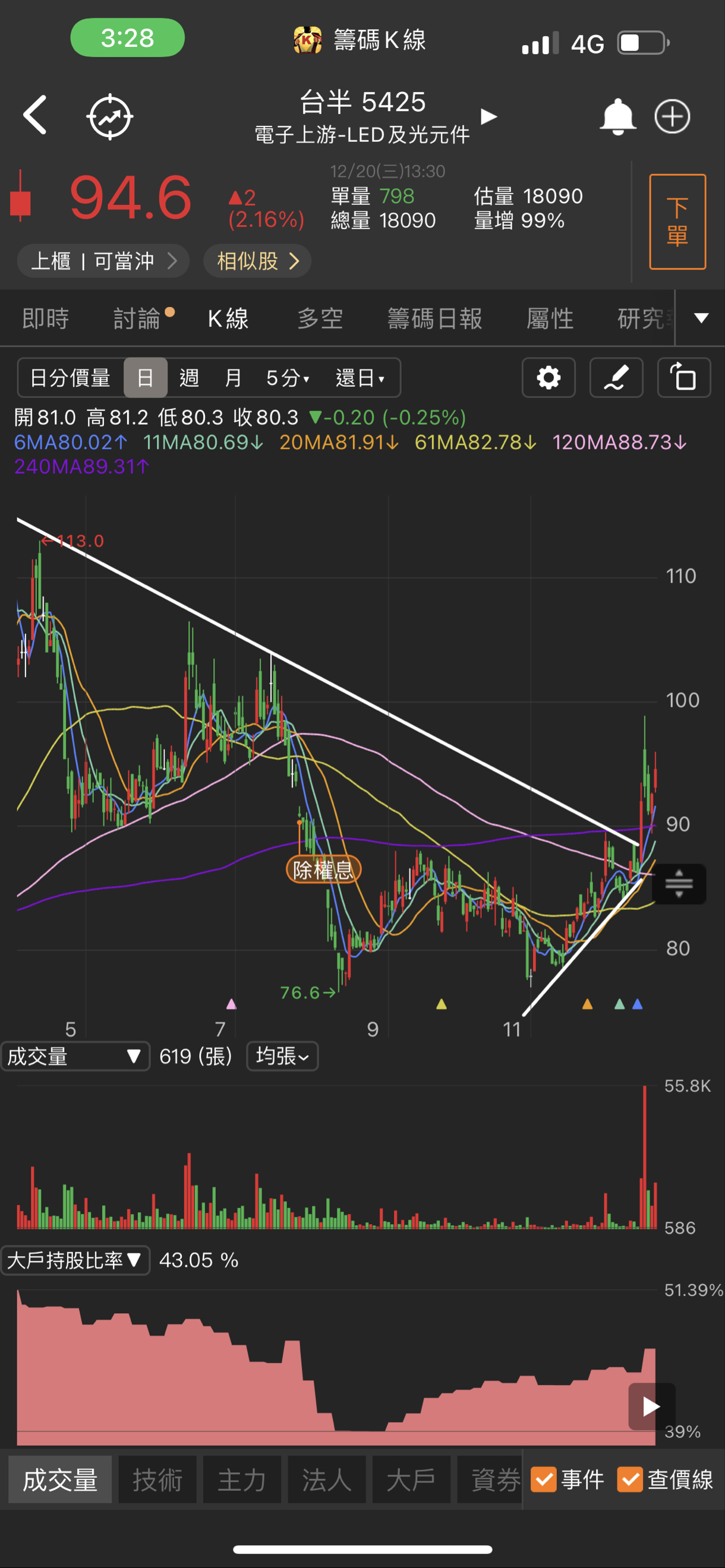
Task: Select bottom 成交量 indicator button
Action: (60, 1480)
